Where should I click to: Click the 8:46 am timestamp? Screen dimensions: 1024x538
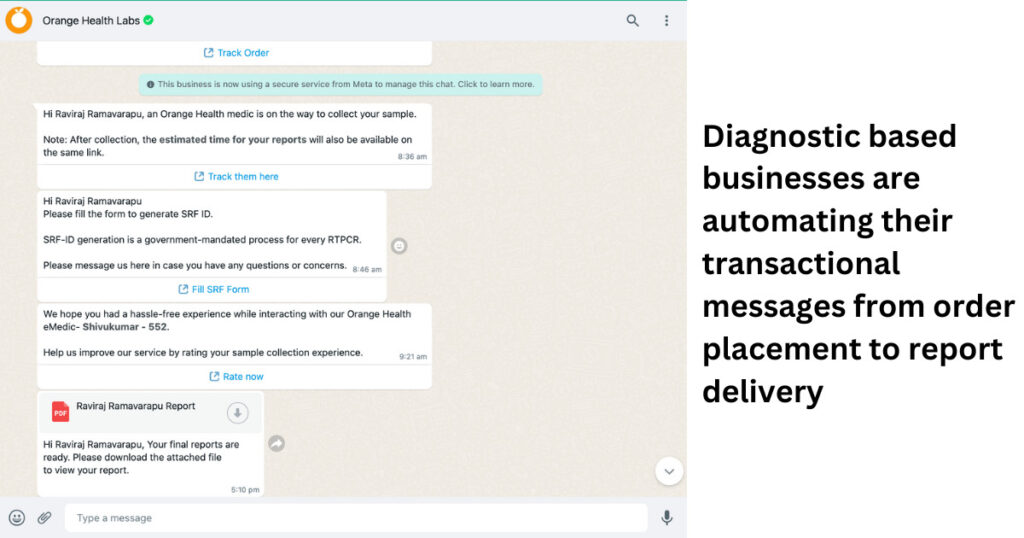coord(367,270)
